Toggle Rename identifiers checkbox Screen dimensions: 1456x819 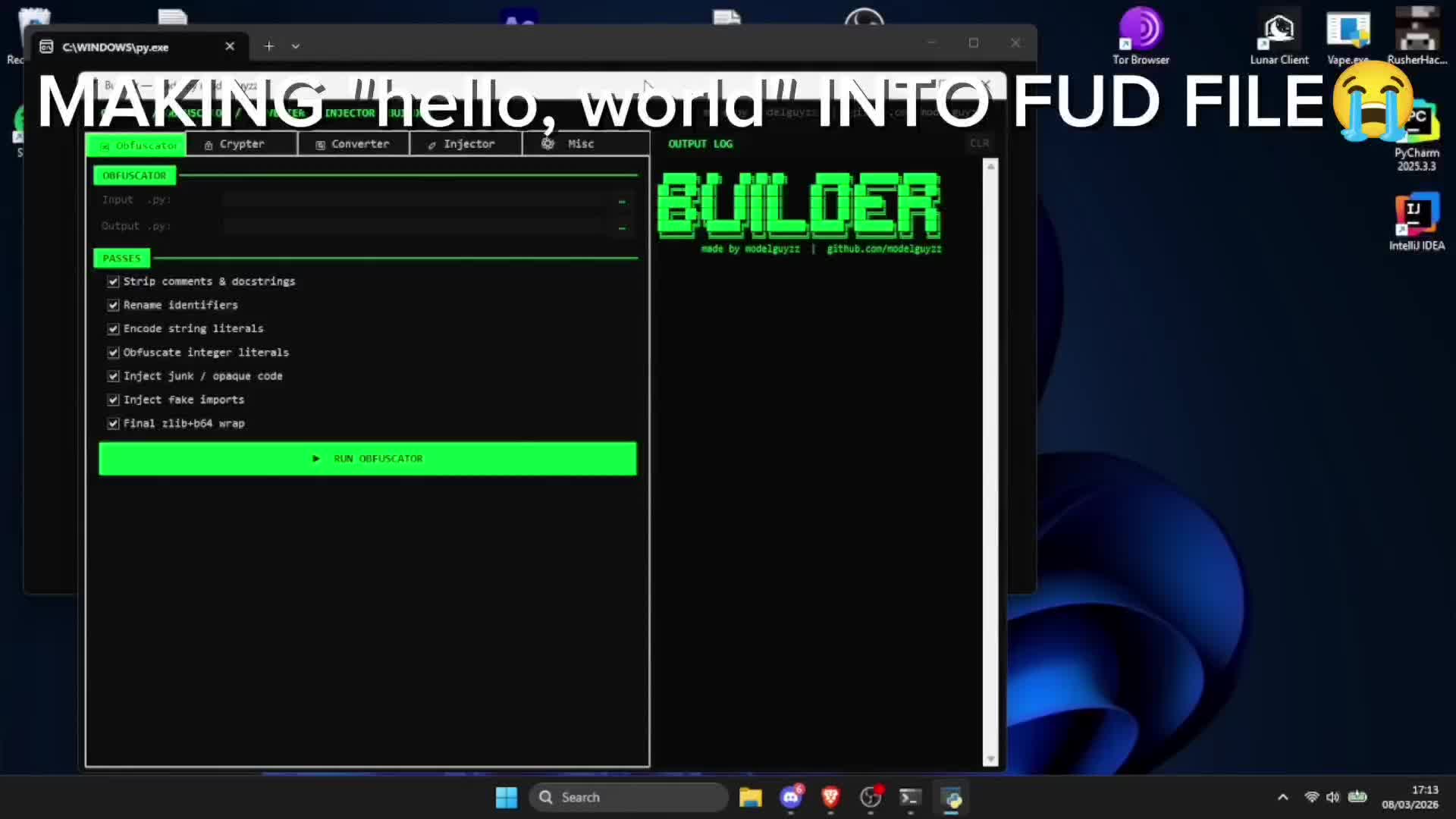[113, 305]
